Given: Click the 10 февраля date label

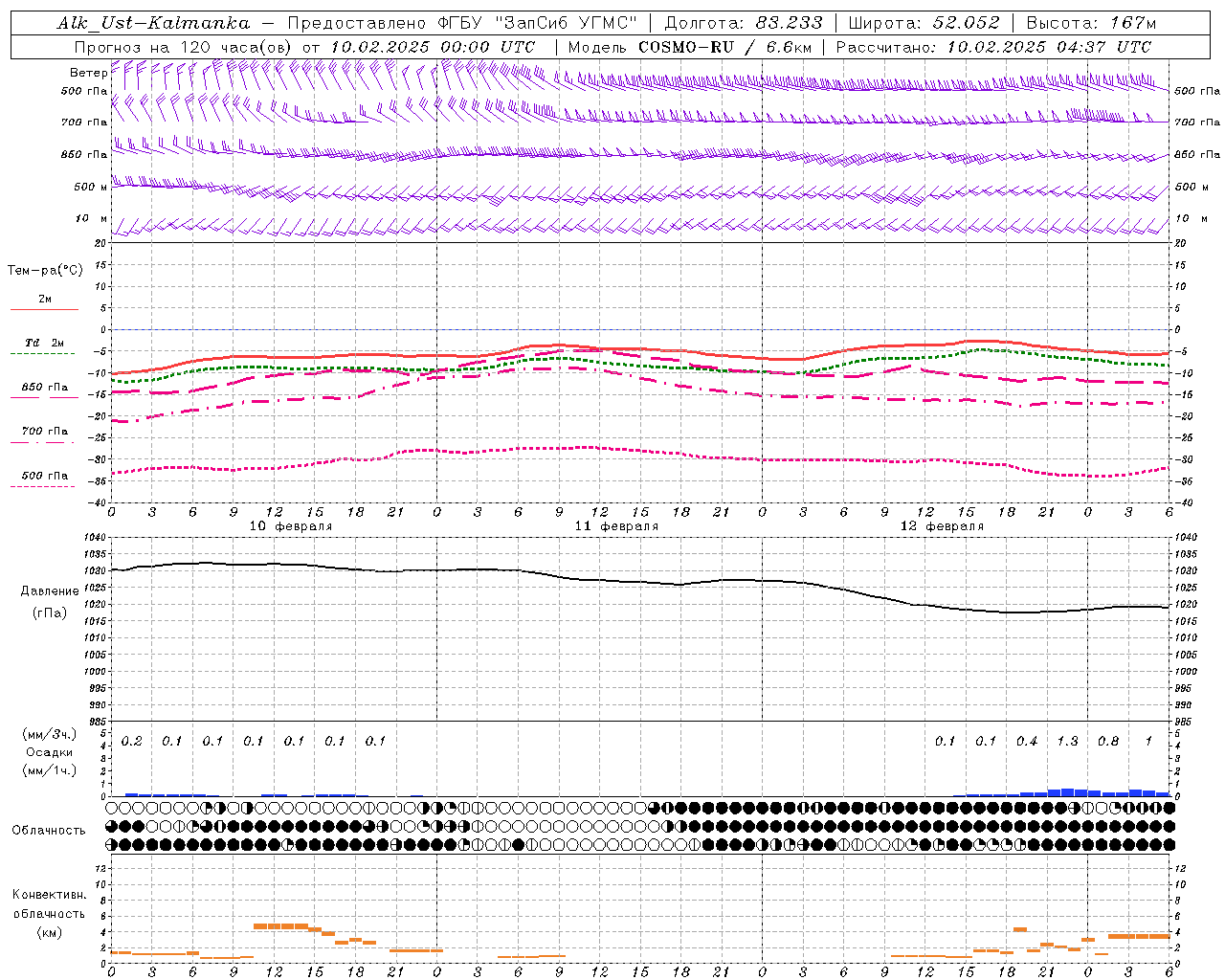Looking at the screenshot, I should [x=291, y=526].
